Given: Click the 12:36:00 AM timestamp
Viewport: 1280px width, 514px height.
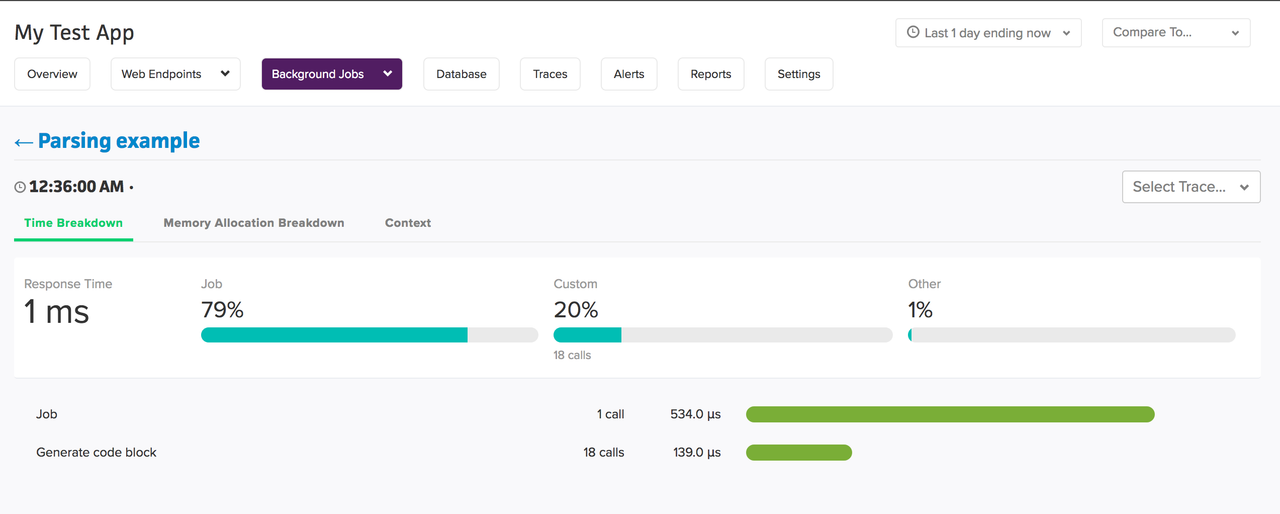Looking at the screenshot, I should 76,187.
